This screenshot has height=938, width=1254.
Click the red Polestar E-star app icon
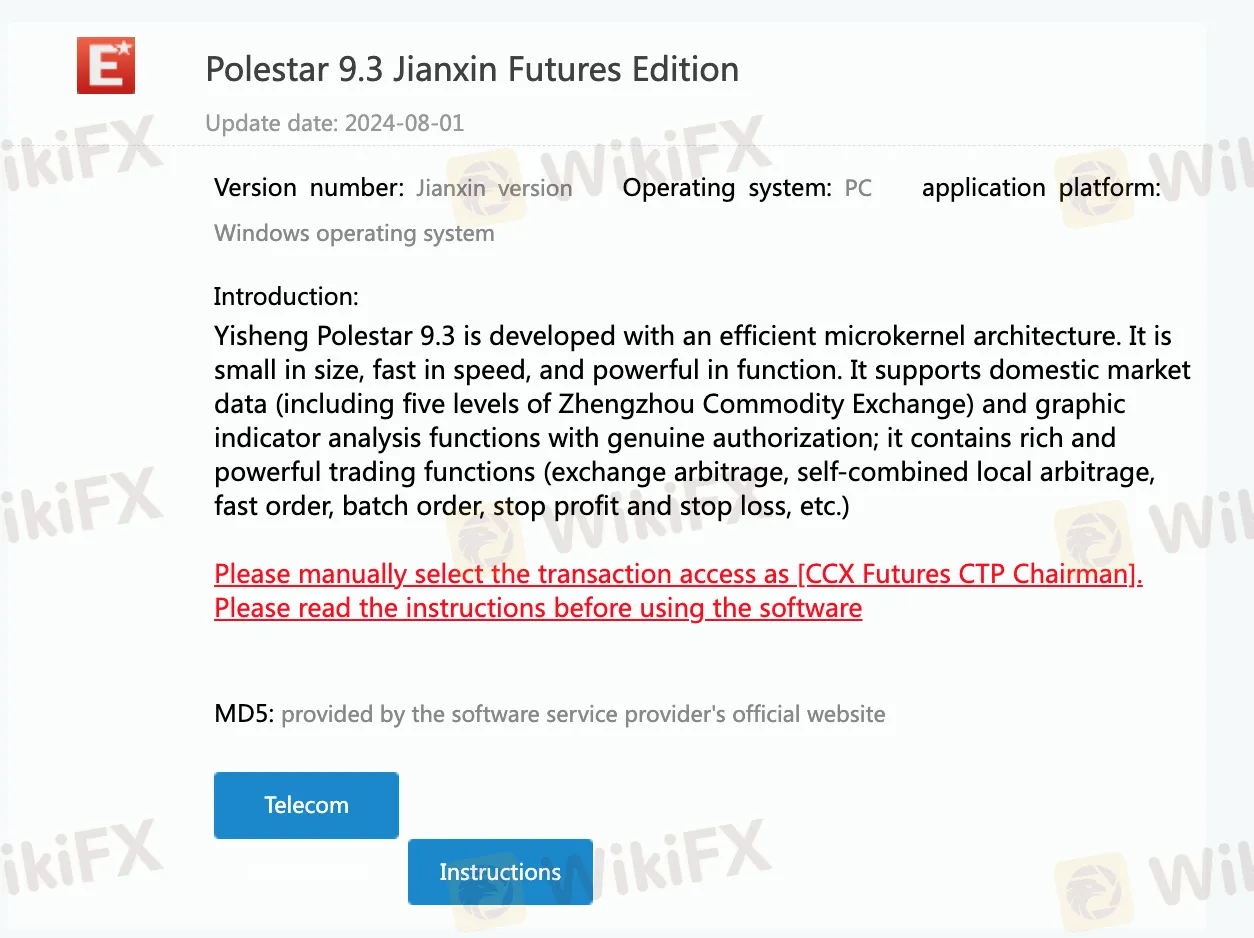[106, 65]
